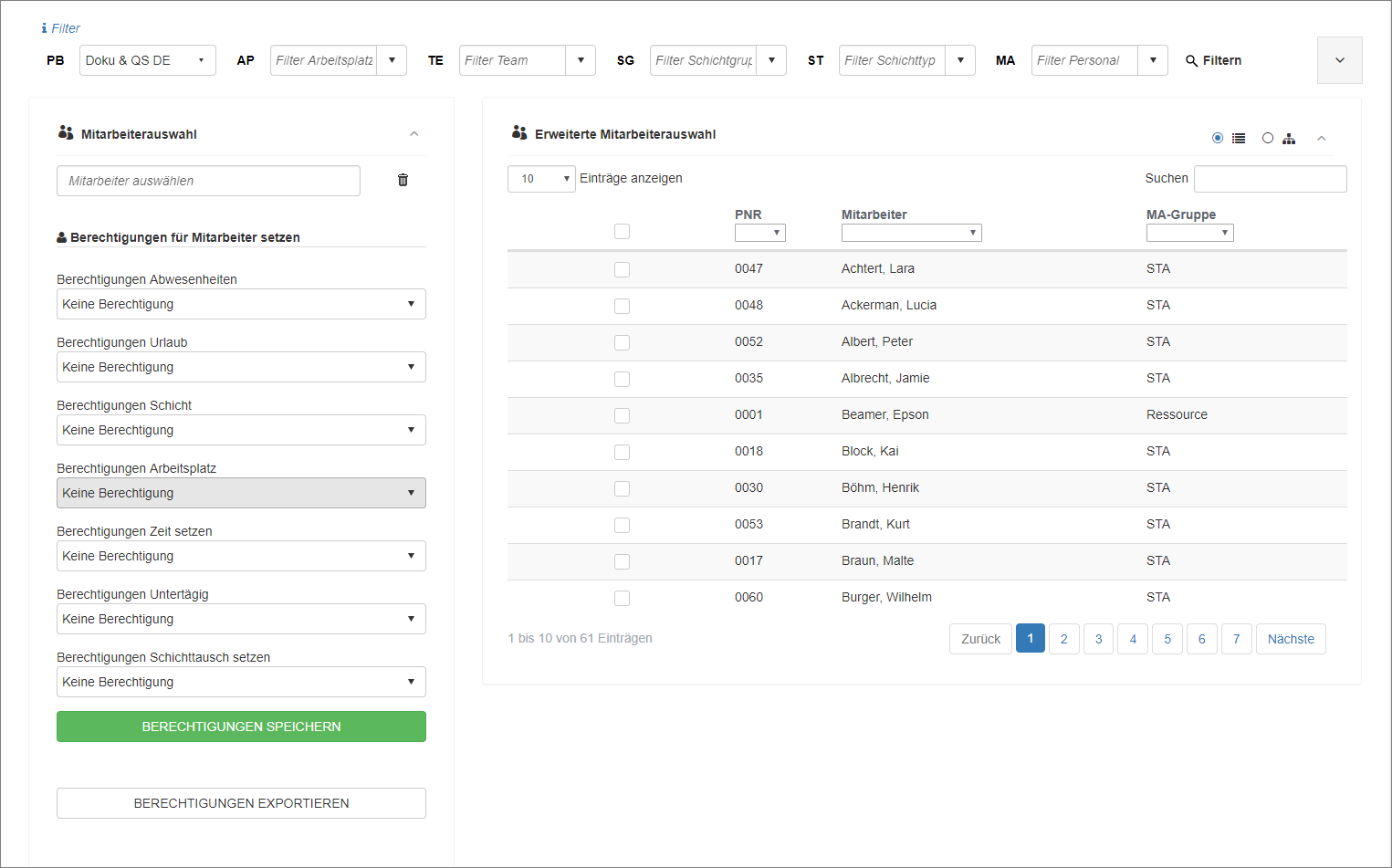Open the Filter Schichttyp dropdown arrow
The width and height of the screenshot is (1392, 868).
coord(960,60)
